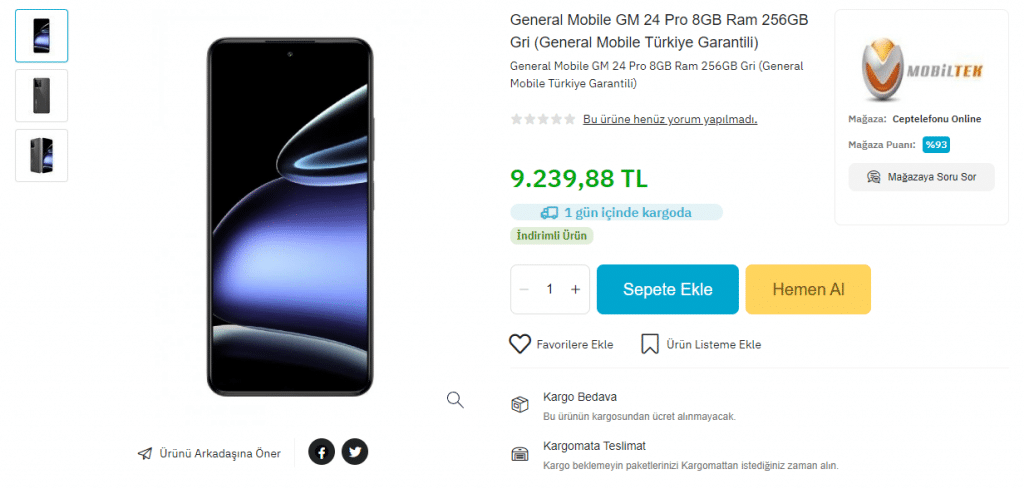Viewport: 1024px width, 489px height.
Task: Click the magnifier zoom icon on product image
Action: pyautogui.click(x=455, y=400)
